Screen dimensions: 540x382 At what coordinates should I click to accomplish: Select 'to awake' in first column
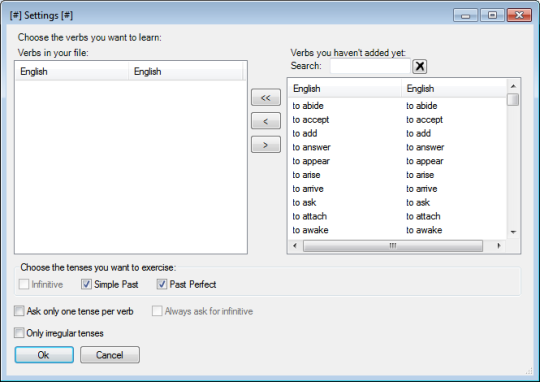click(x=310, y=230)
